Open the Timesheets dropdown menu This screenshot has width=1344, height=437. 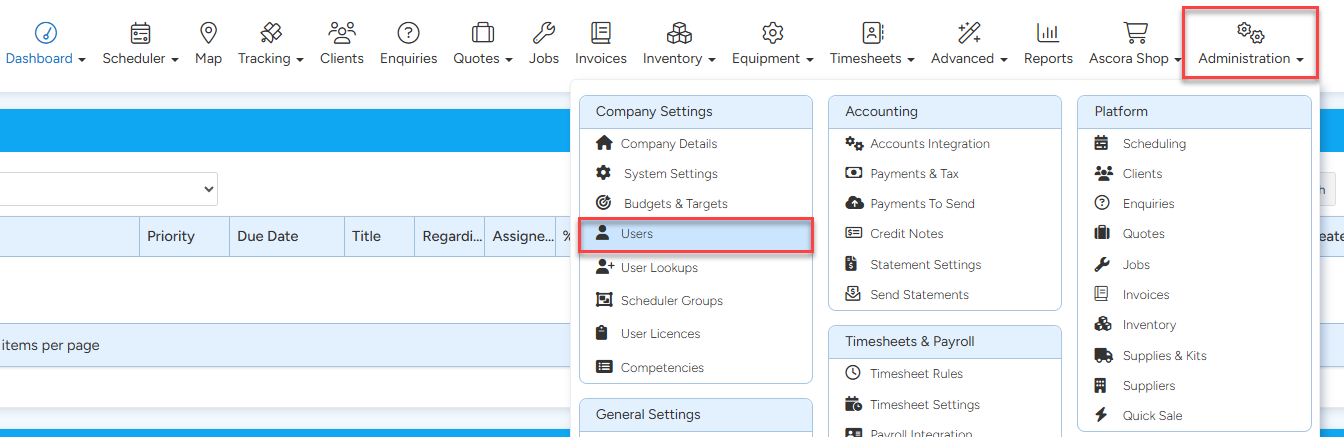pos(872,58)
